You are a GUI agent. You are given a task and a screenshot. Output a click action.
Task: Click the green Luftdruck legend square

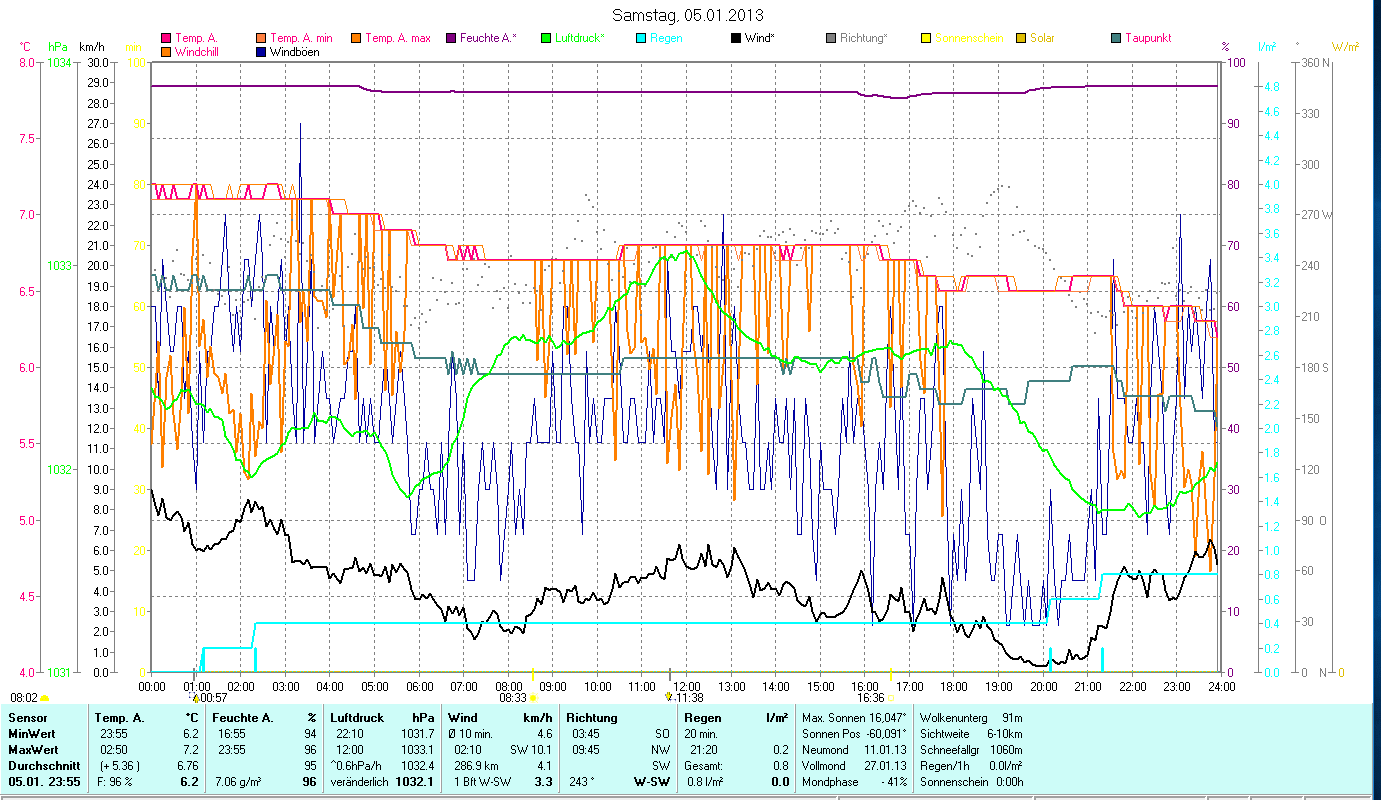click(546, 39)
